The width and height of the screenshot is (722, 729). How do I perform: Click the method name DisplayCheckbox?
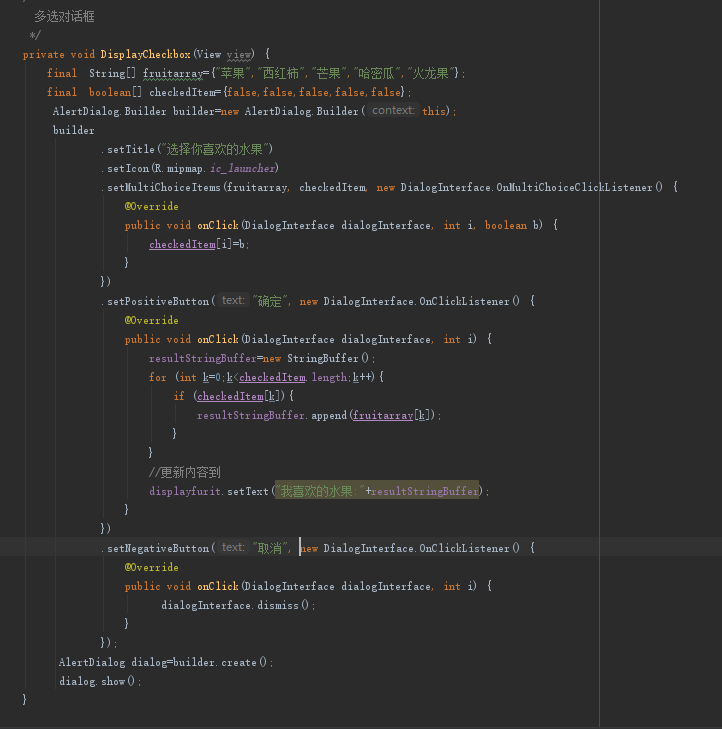tap(146, 54)
